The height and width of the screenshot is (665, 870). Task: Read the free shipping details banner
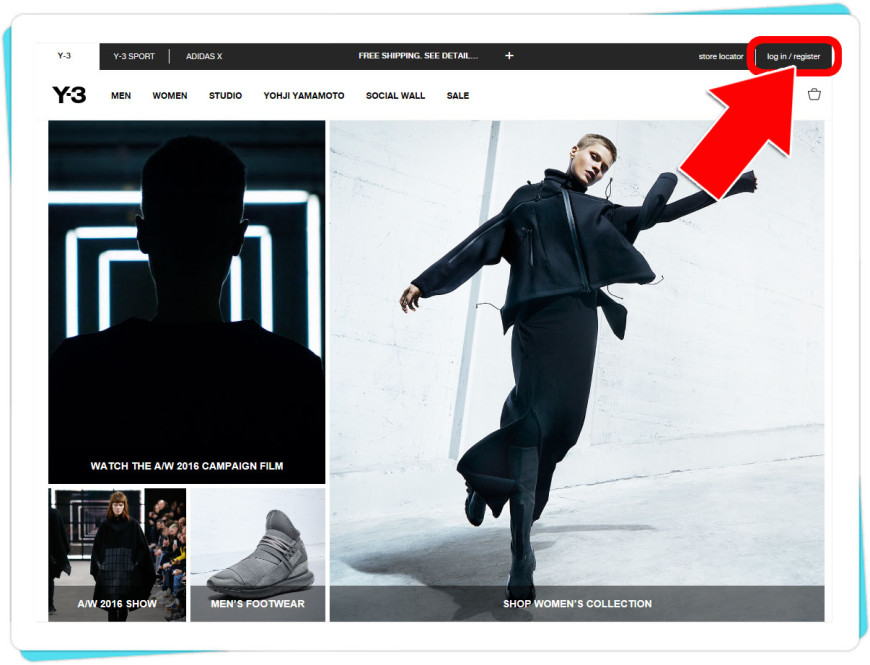click(418, 55)
